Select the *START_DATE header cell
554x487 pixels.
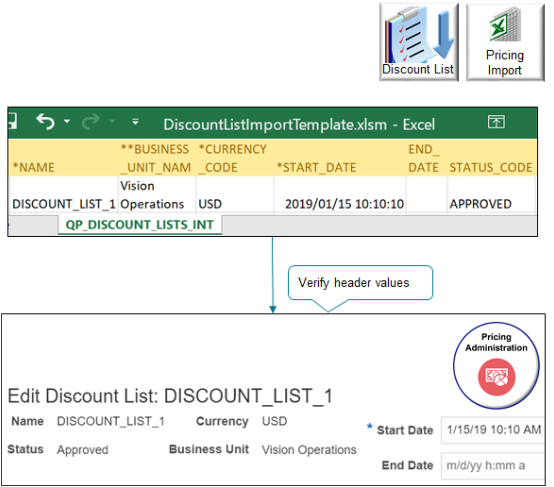tap(340, 158)
